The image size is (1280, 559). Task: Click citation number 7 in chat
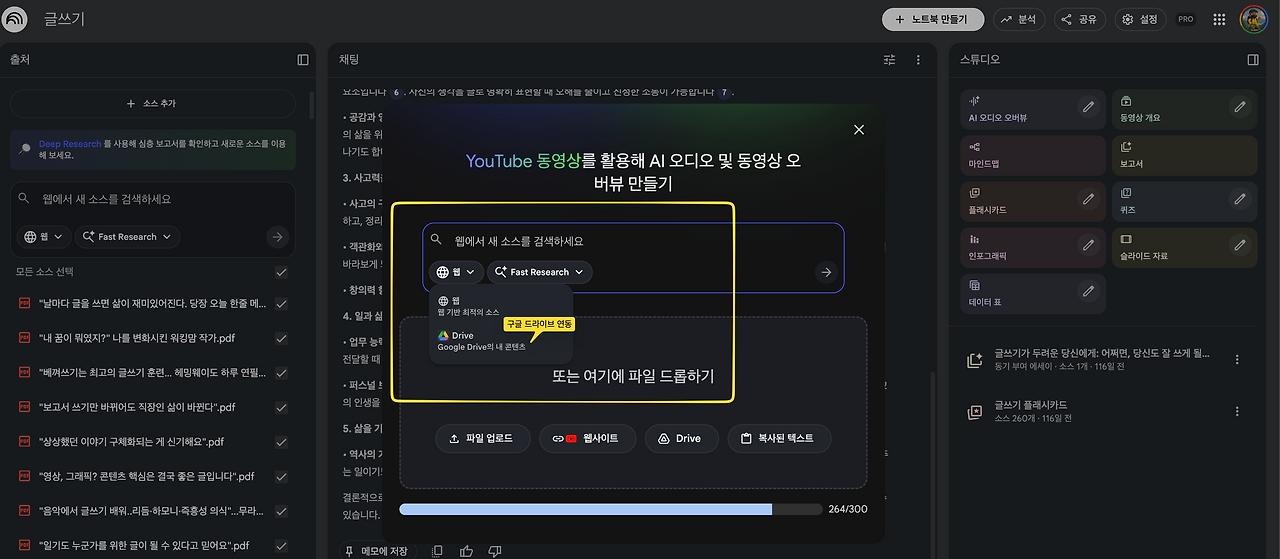click(724, 92)
